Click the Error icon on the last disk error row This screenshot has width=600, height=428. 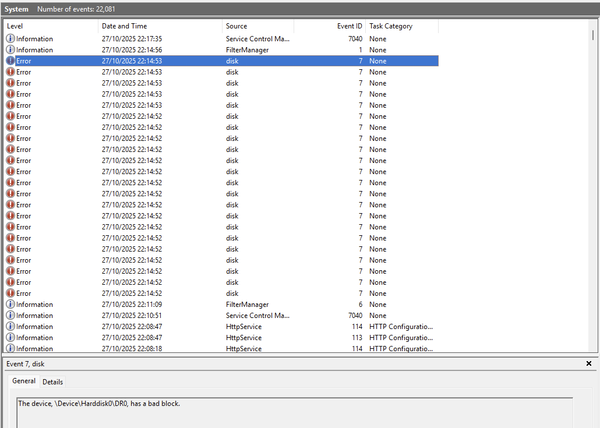[11, 293]
